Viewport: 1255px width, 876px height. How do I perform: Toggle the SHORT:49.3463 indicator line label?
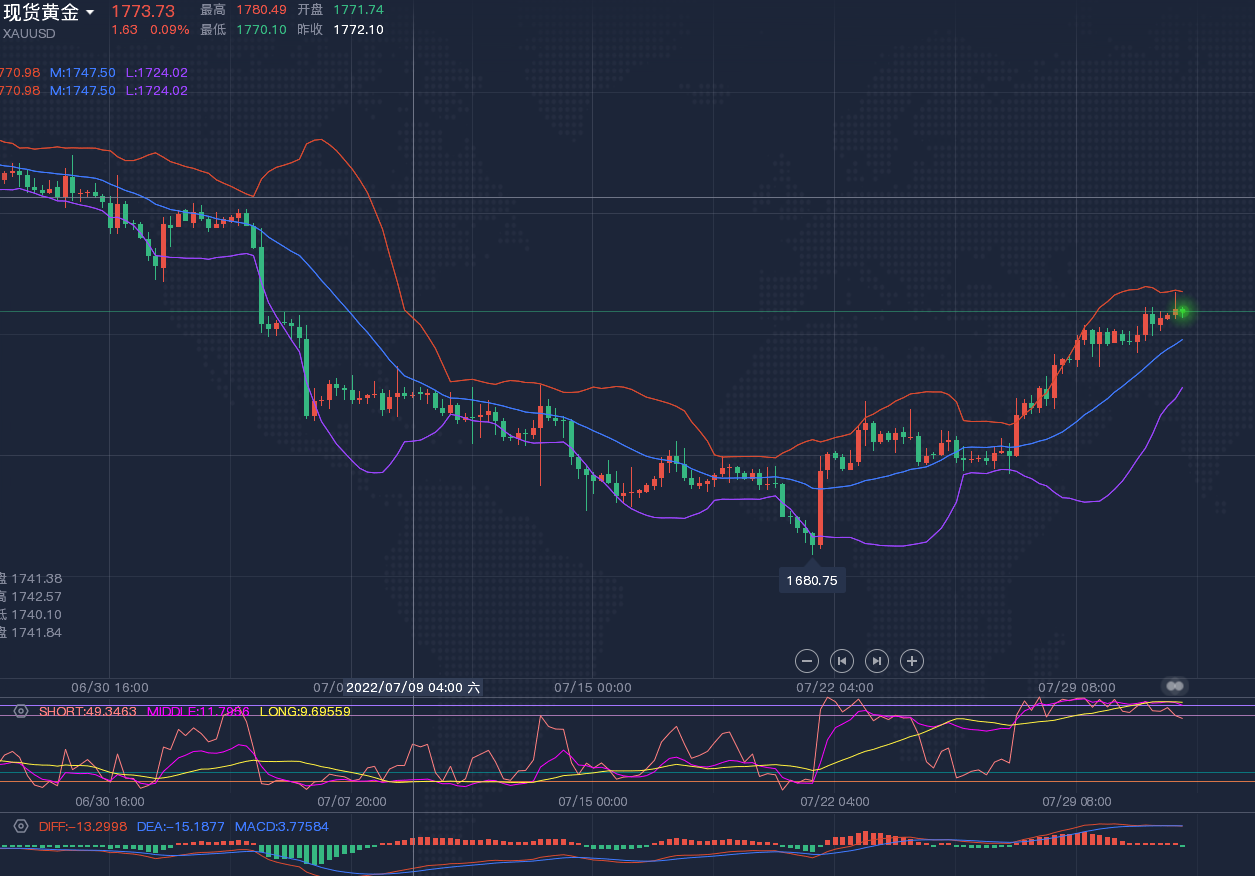click(87, 711)
